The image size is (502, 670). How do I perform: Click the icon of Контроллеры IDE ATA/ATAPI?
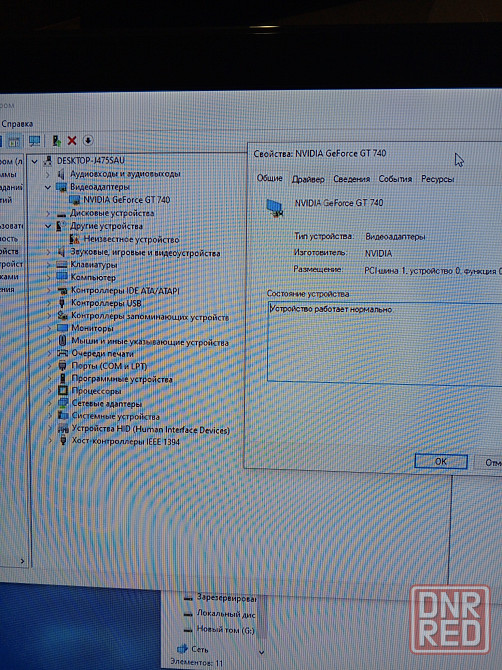coord(62,291)
